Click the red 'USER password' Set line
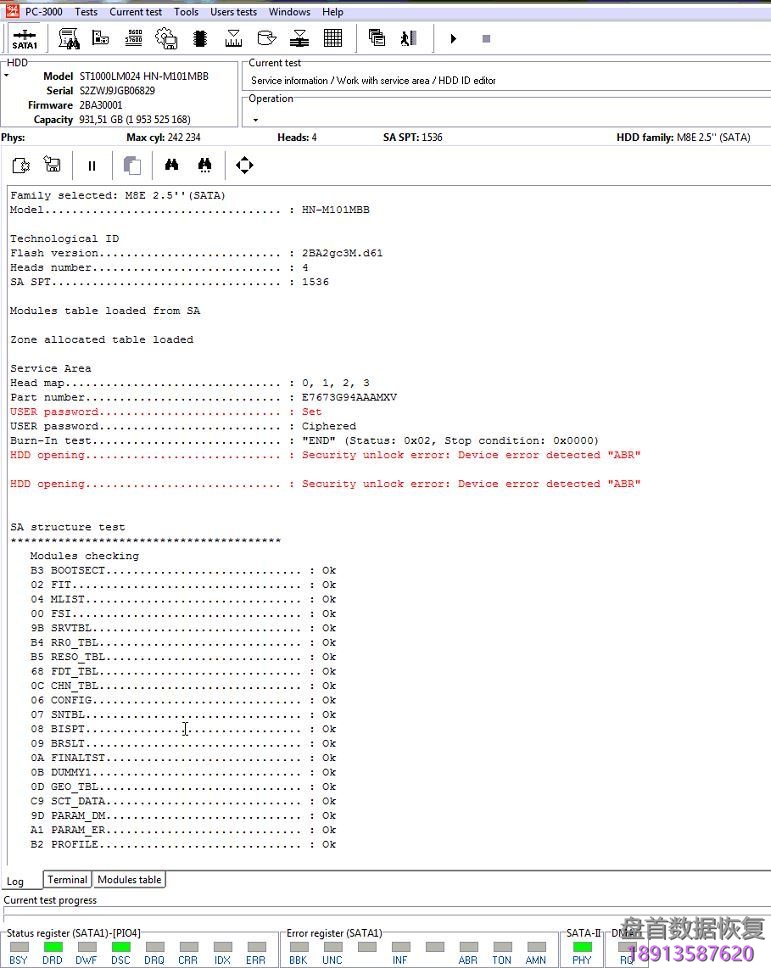 pyautogui.click(x=166, y=412)
